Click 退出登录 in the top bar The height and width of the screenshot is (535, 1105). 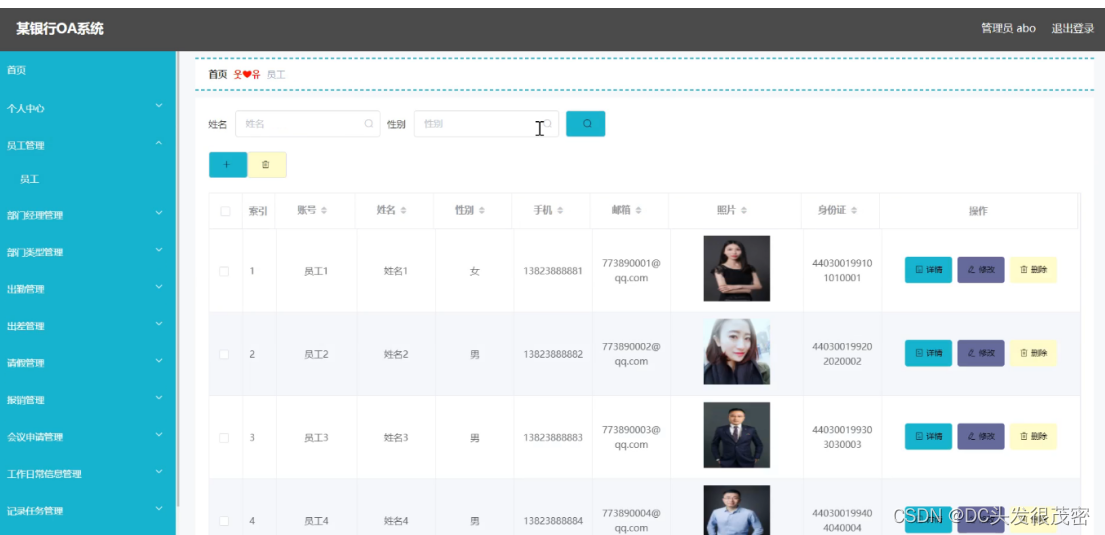click(x=1073, y=28)
